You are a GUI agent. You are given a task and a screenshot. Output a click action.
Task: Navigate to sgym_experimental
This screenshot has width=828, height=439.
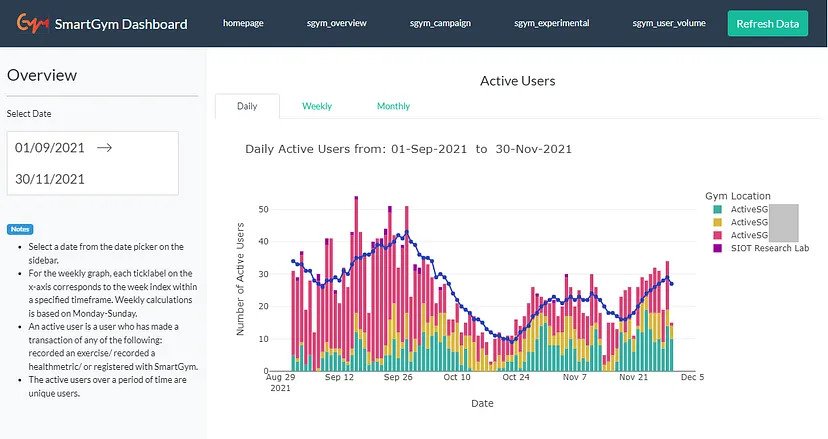pyautogui.click(x=551, y=22)
